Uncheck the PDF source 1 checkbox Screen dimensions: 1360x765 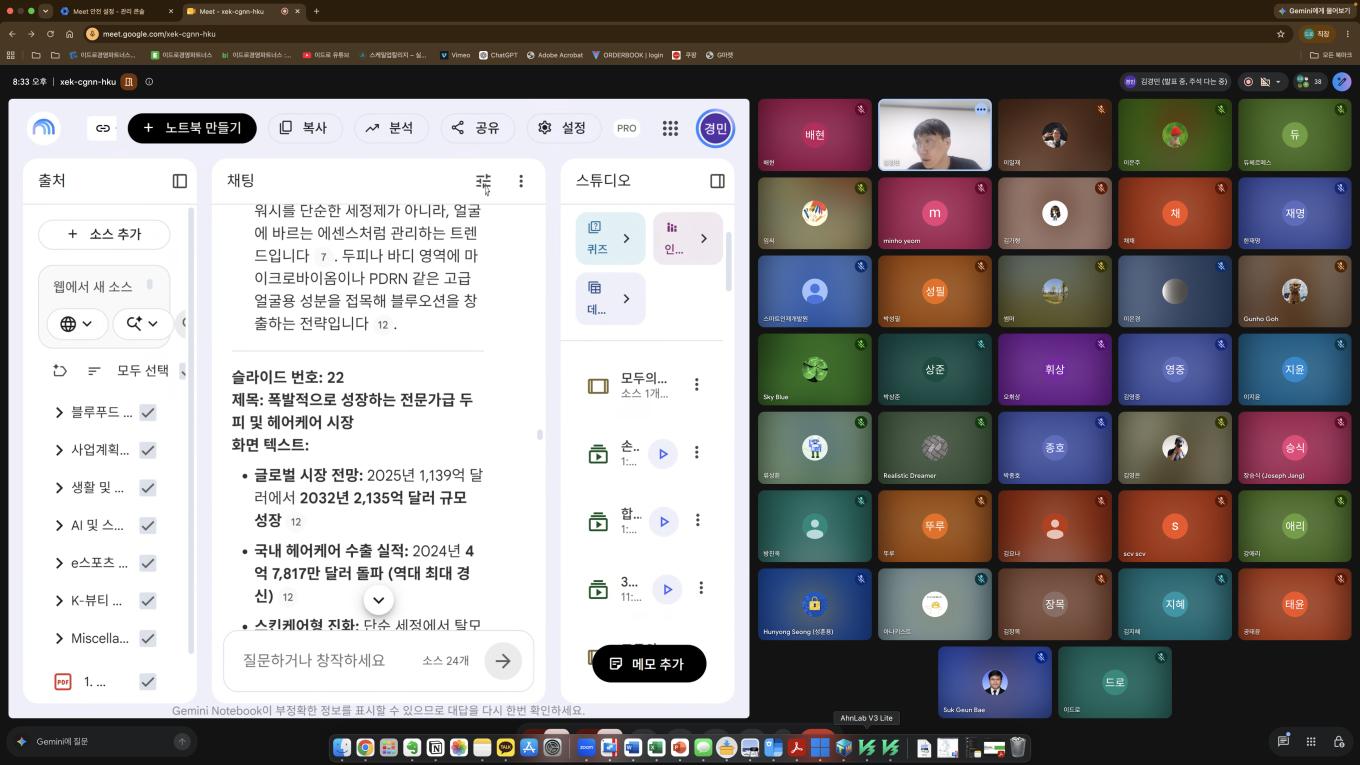click(148, 682)
